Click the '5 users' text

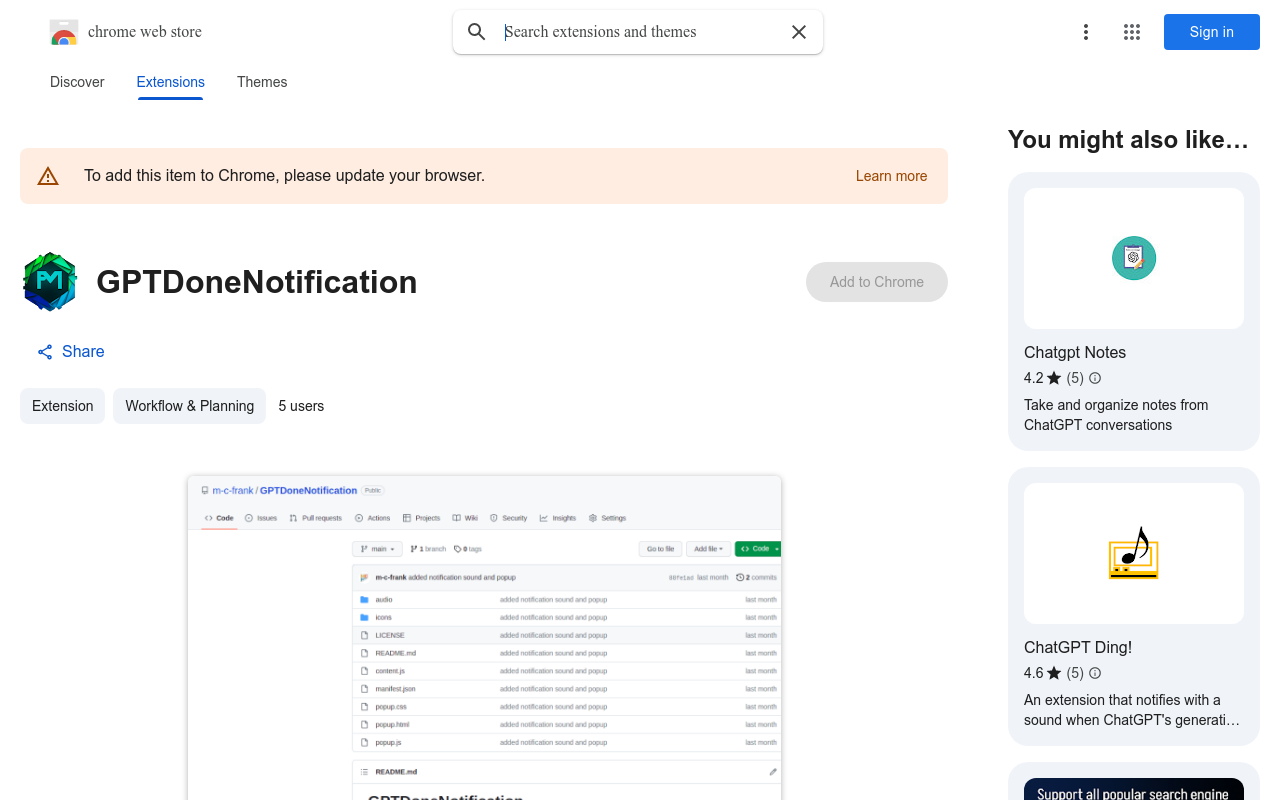tap(301, 406)
